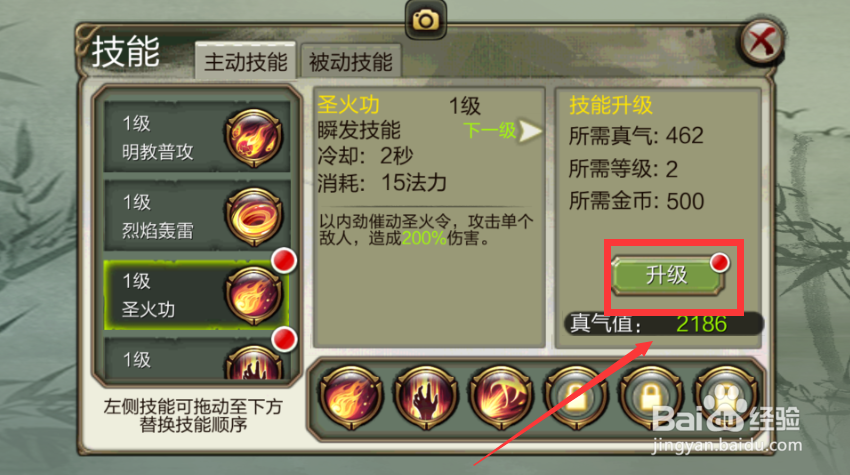Select the 明教普攻 flame skill icon

[x=254, y=137]
